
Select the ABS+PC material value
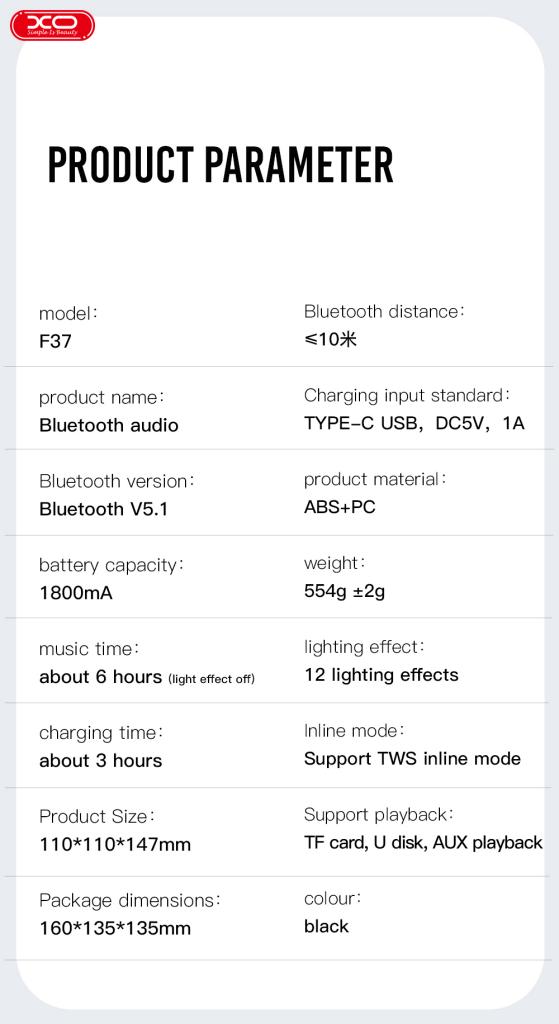pyautogui.click(x=340, y=507)
